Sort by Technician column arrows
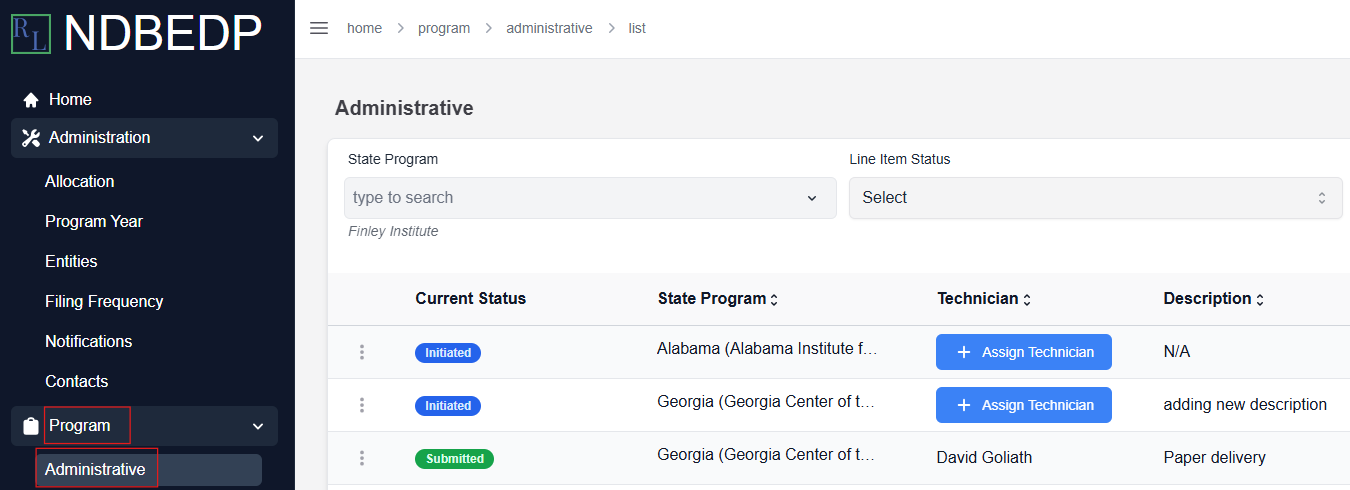This screenshot has height=490, width=1350. (x=1027, y=299)
